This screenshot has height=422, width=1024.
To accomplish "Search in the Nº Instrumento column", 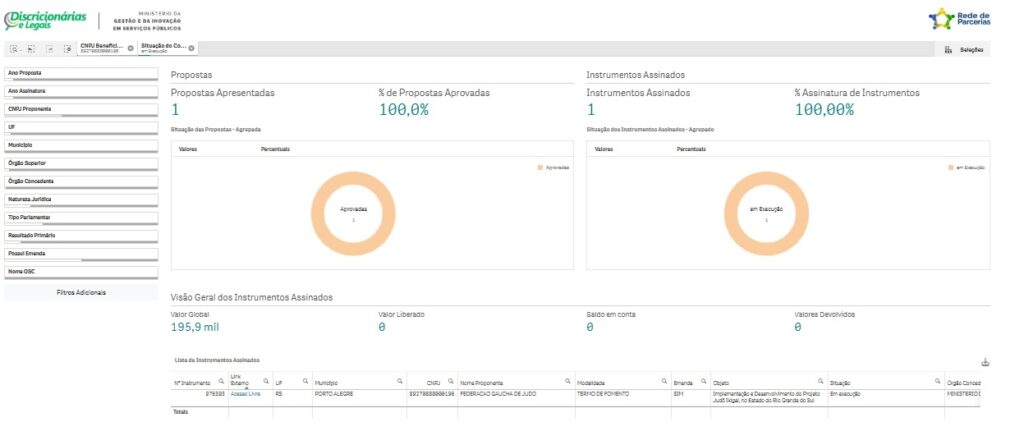I will tap(221, 381).
